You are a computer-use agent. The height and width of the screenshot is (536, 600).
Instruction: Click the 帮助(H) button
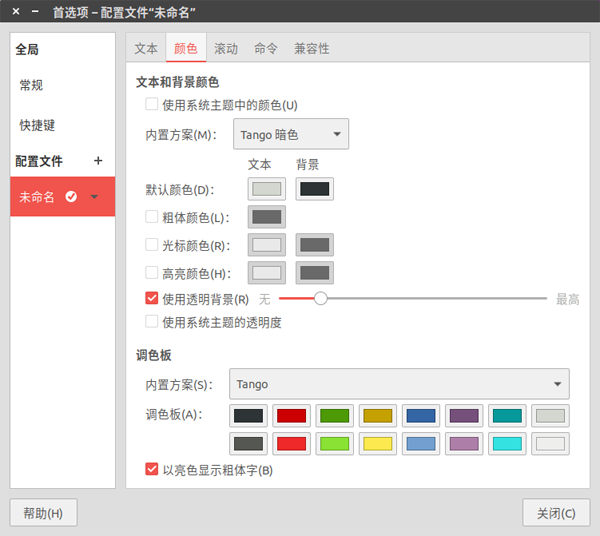click(43, 513)
